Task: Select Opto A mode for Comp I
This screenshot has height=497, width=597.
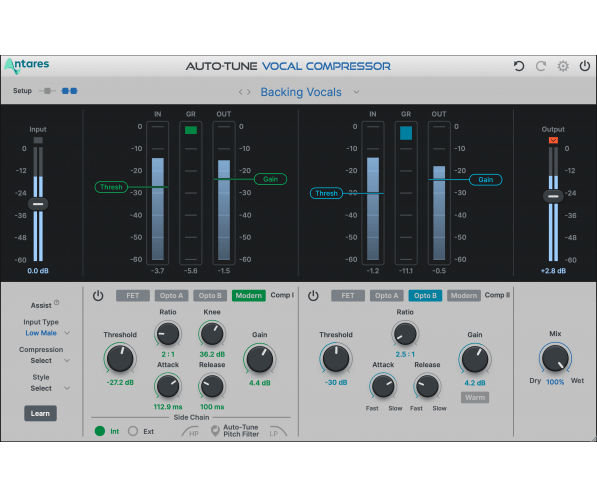Action: coord(171,296)
